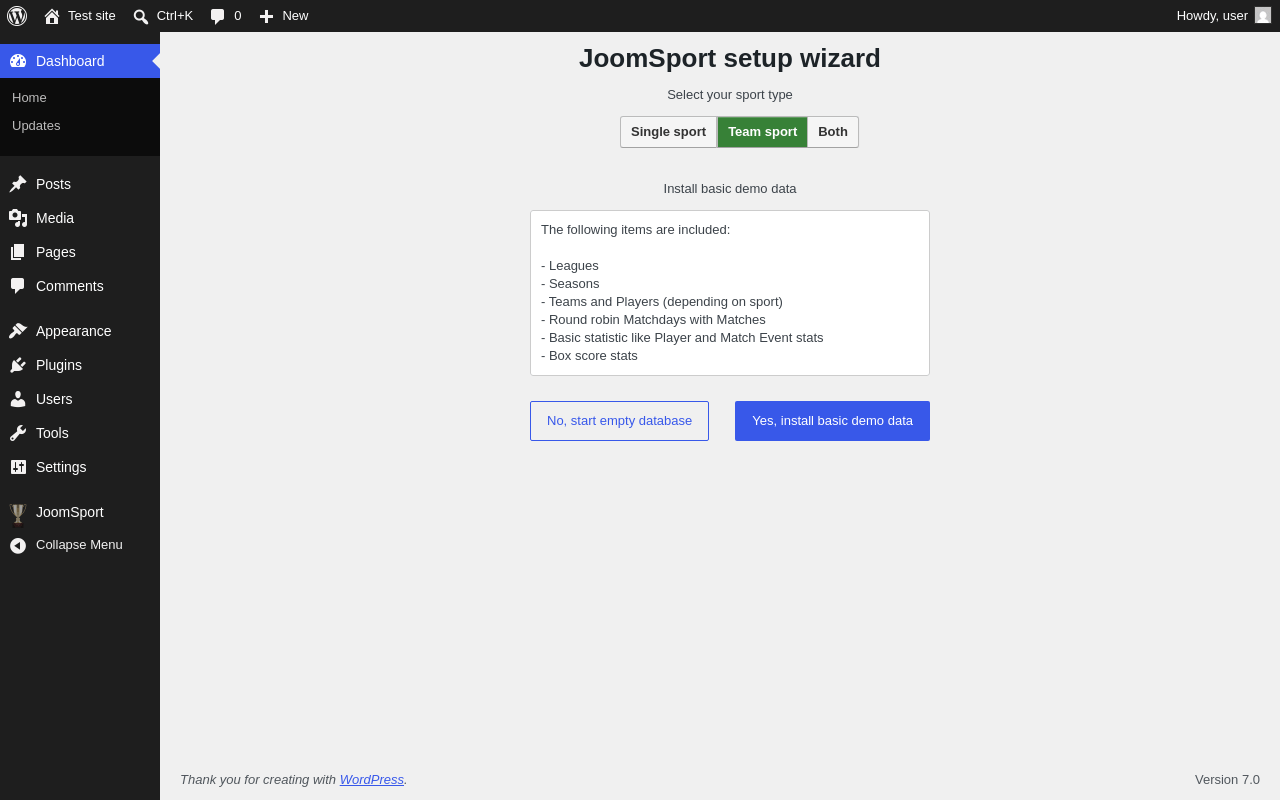
Task: Click "The following items are included:" text
Action: [636, 230]
